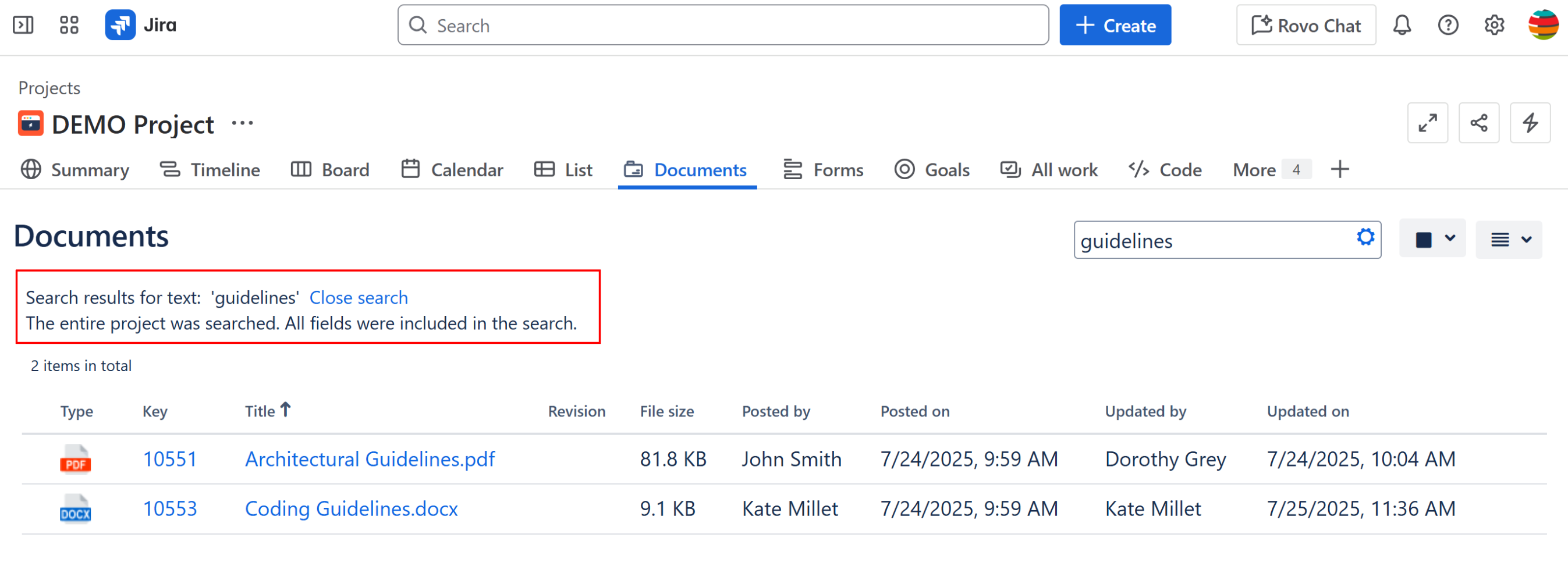This screenshot has width=1568, height=566.
Task: Open Architectural Guidelines.pdf document
Action: point(370,459)
